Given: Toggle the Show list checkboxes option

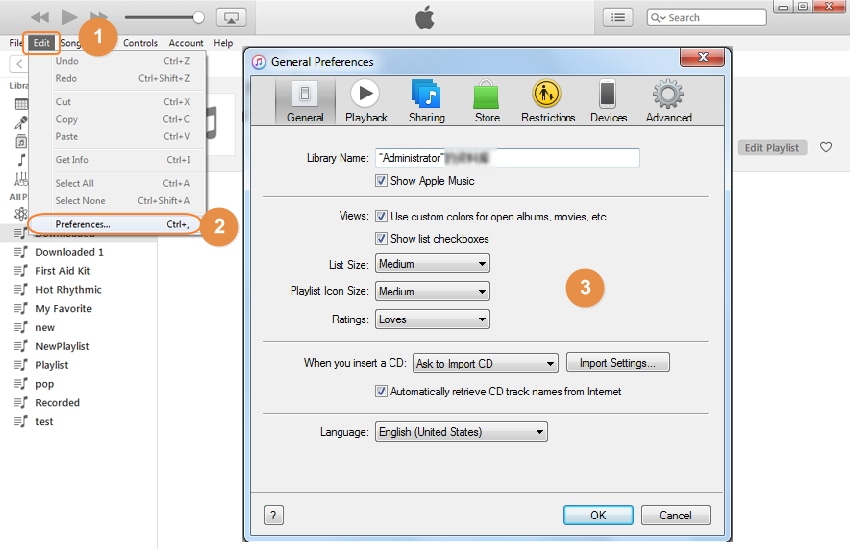Looking at the screenshot, I should [381, 238].
